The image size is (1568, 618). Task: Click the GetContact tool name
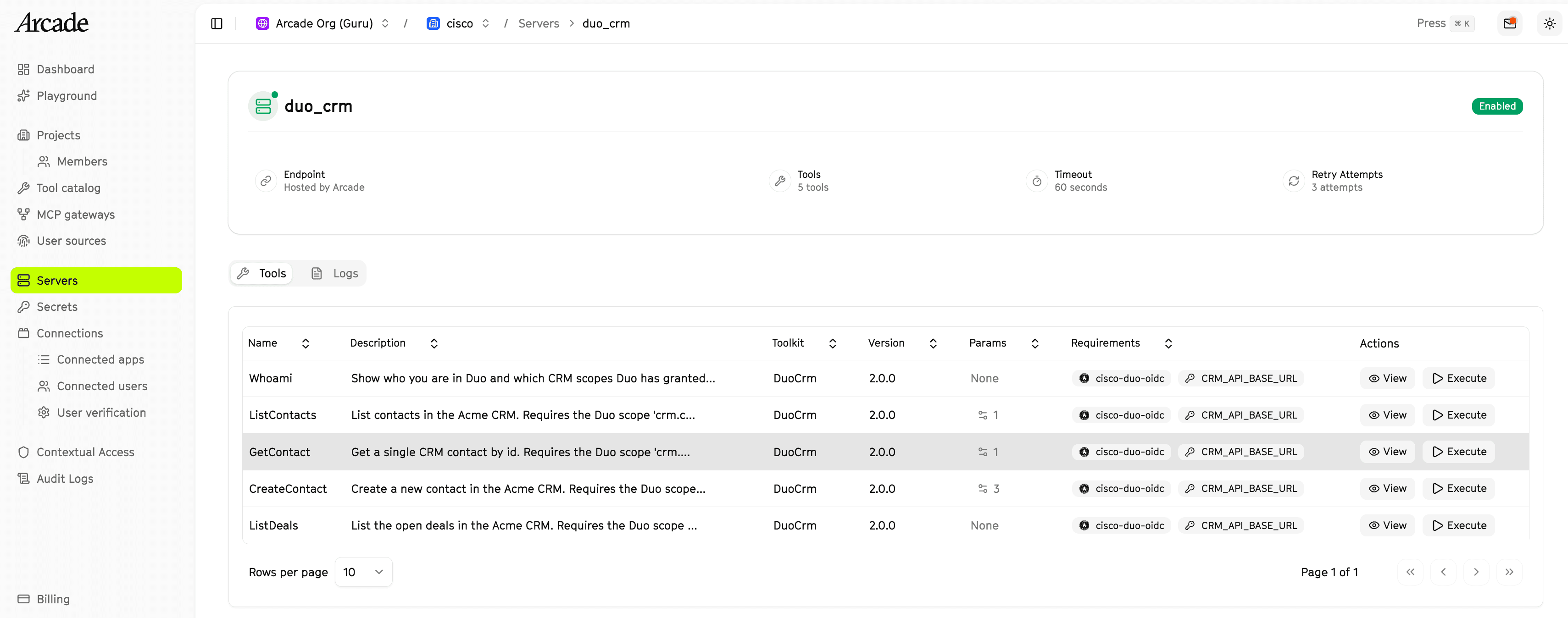click(x=279, y=452)
